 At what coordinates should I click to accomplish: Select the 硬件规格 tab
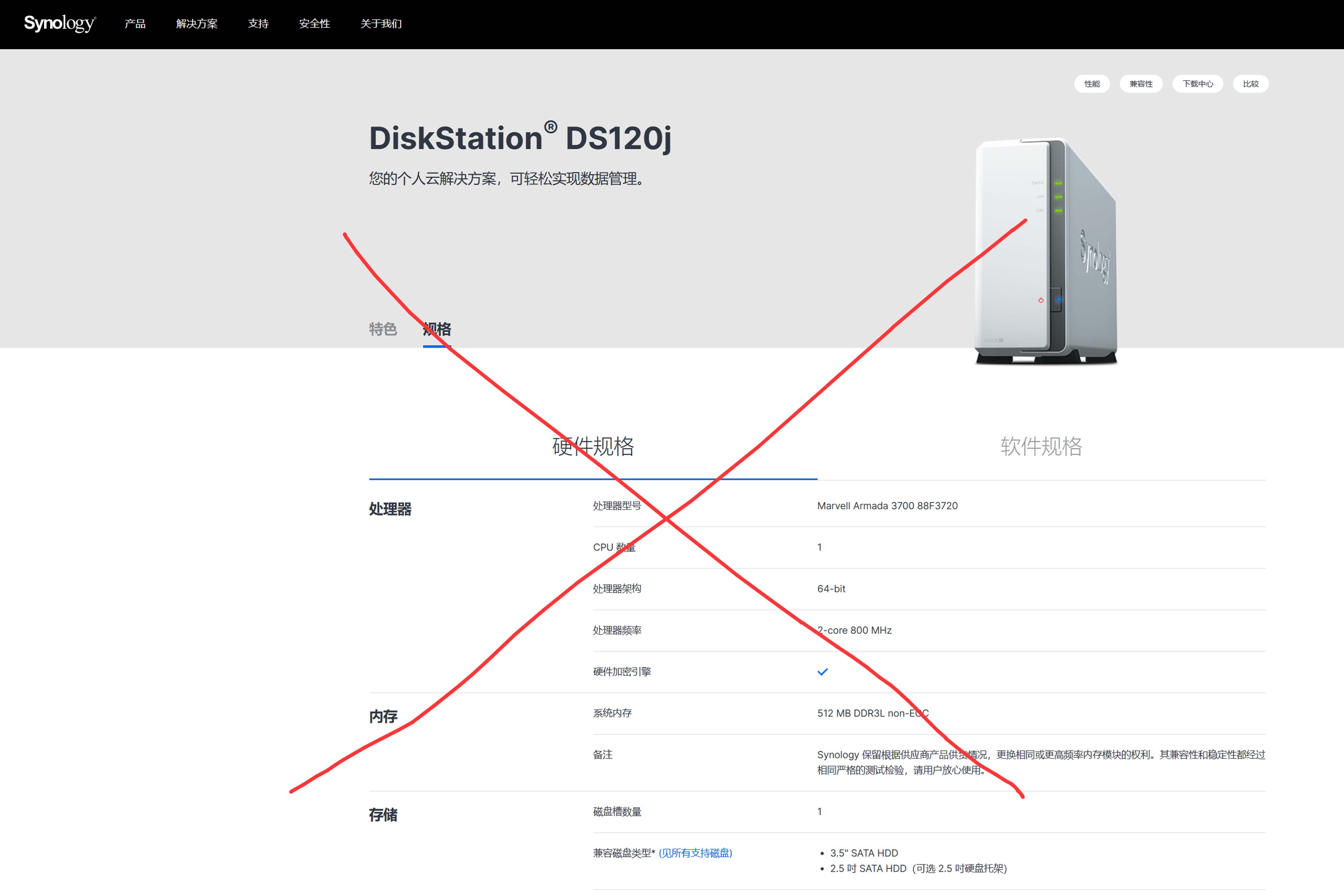593,446
